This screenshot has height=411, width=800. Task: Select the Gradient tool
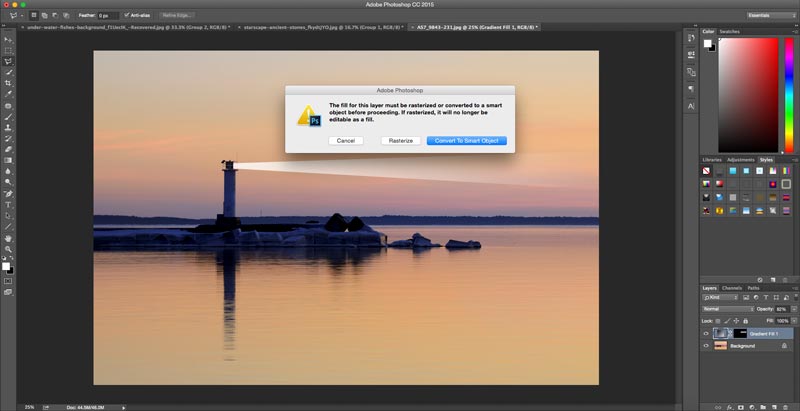click(8, 161)
